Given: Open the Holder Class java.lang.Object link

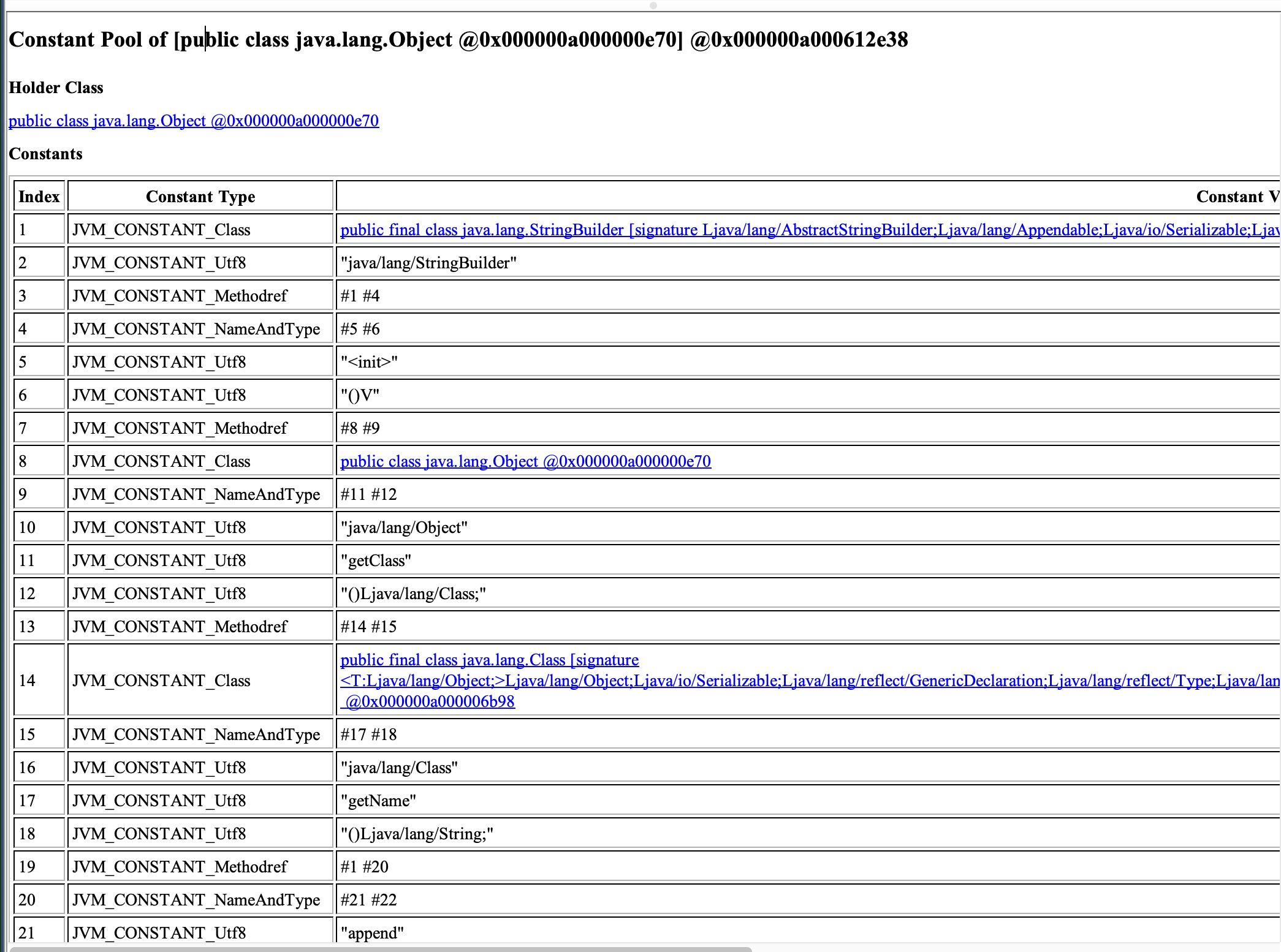Looking at the screenshot, I should [x=194, y=121].
